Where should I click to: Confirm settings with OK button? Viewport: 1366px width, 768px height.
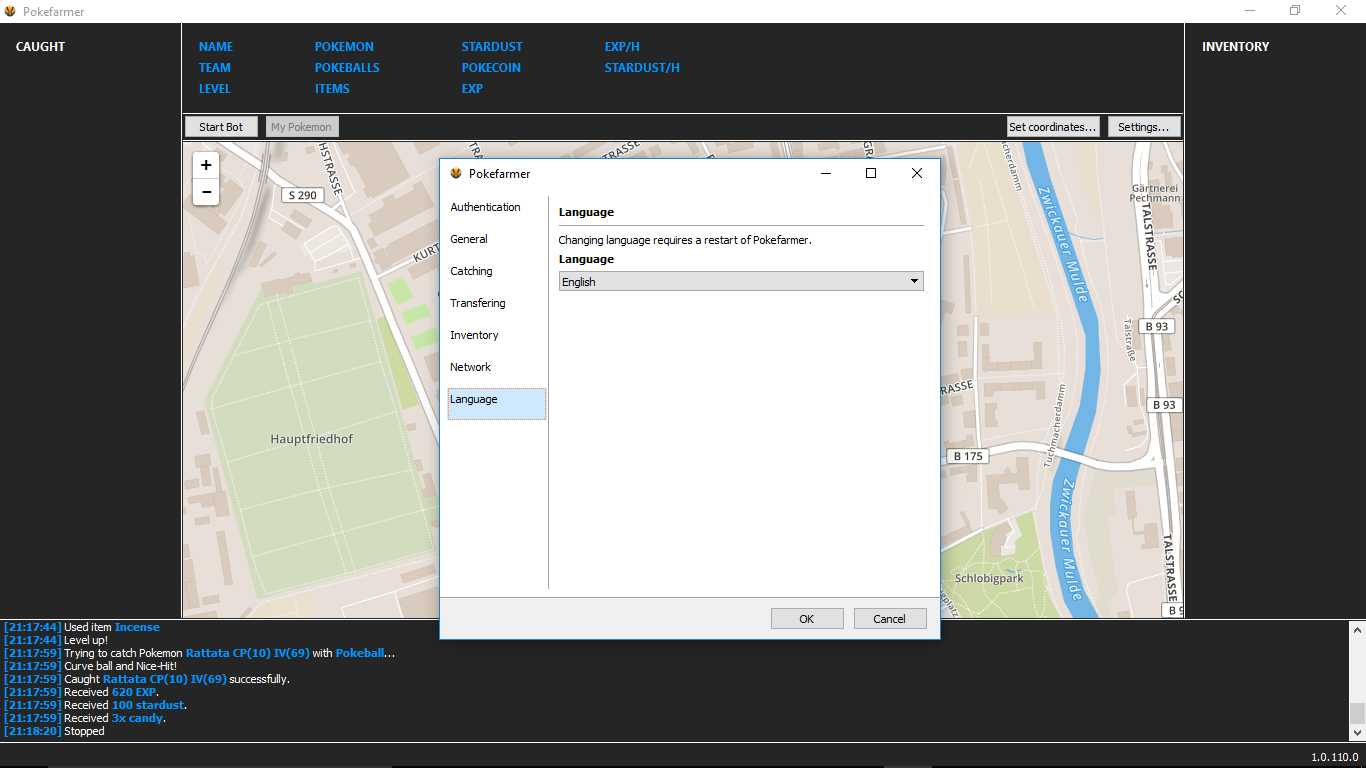point(807,619)
